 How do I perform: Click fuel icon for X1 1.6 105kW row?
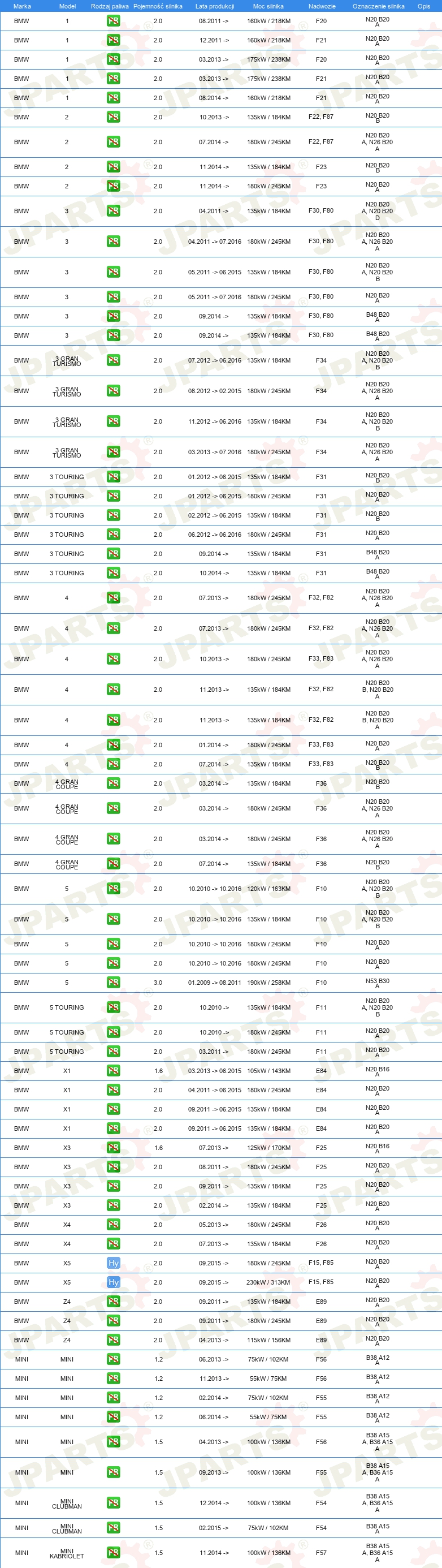point(113,1071)
